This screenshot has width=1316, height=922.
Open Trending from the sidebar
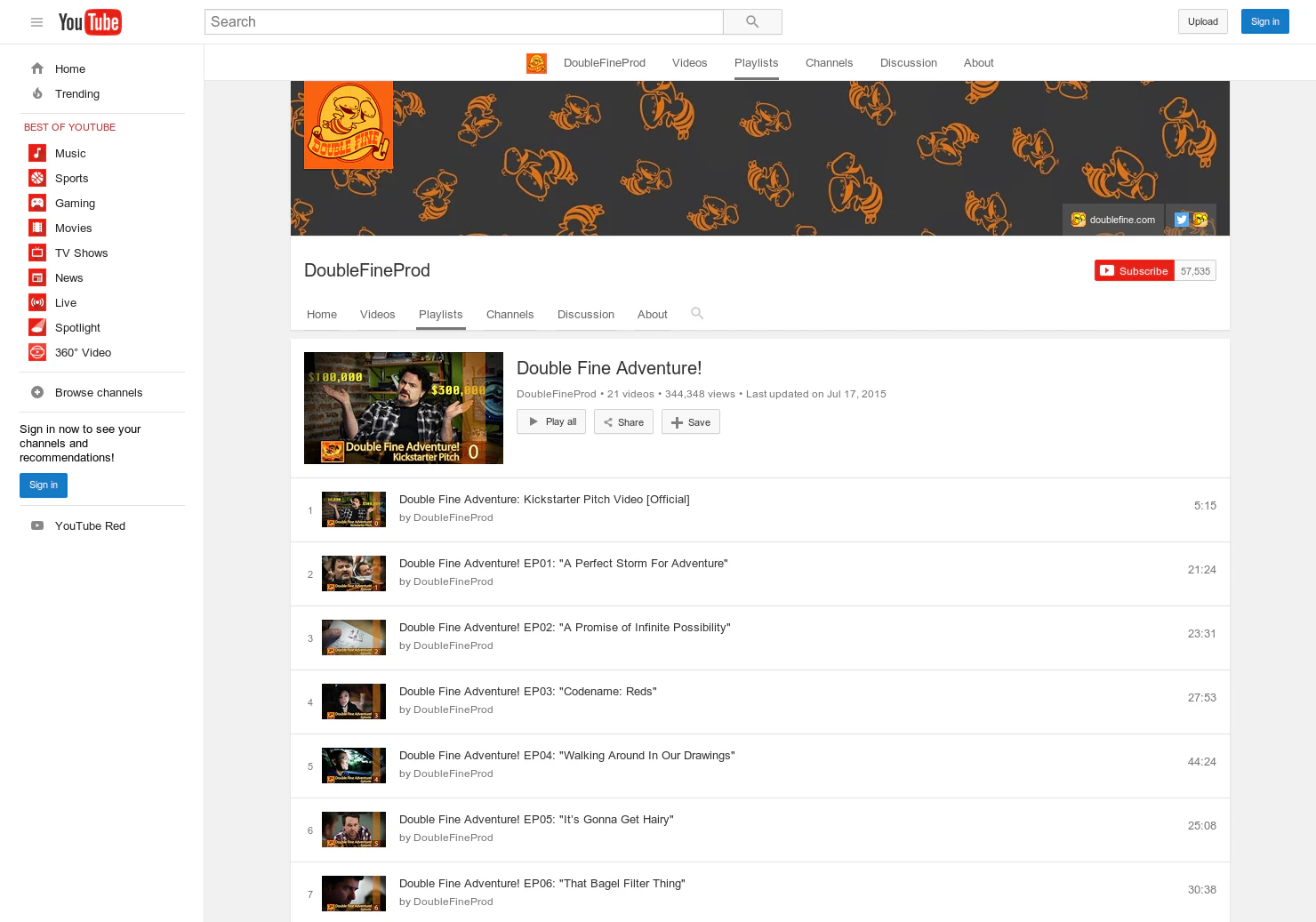click(x=77, y=93)
